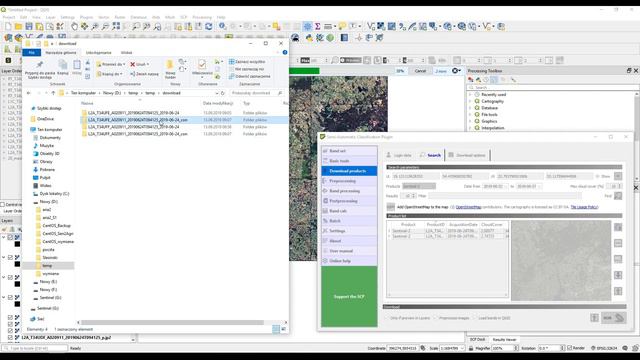Viewport: 640px width, 360px height.
Task: Click the area selection icon next to Show
Action: tap(618, 176)
